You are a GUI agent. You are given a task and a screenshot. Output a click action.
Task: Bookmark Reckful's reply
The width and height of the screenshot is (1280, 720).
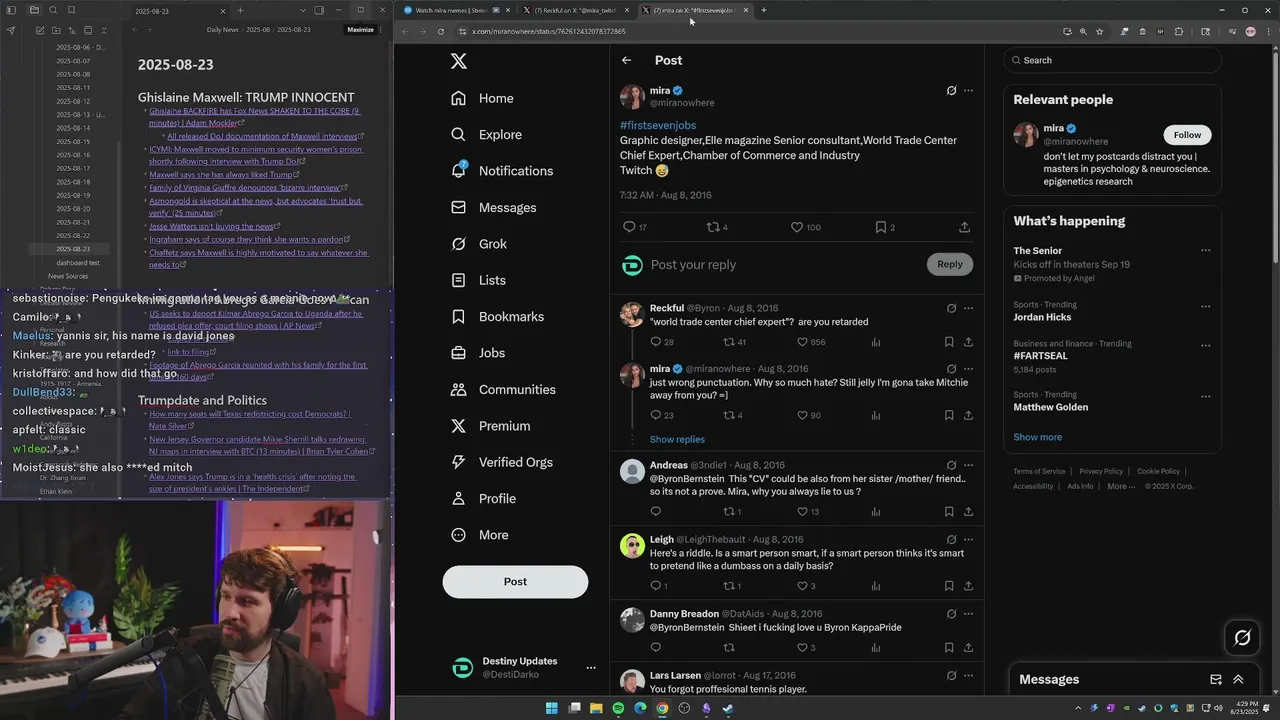(x=949, y=342)
